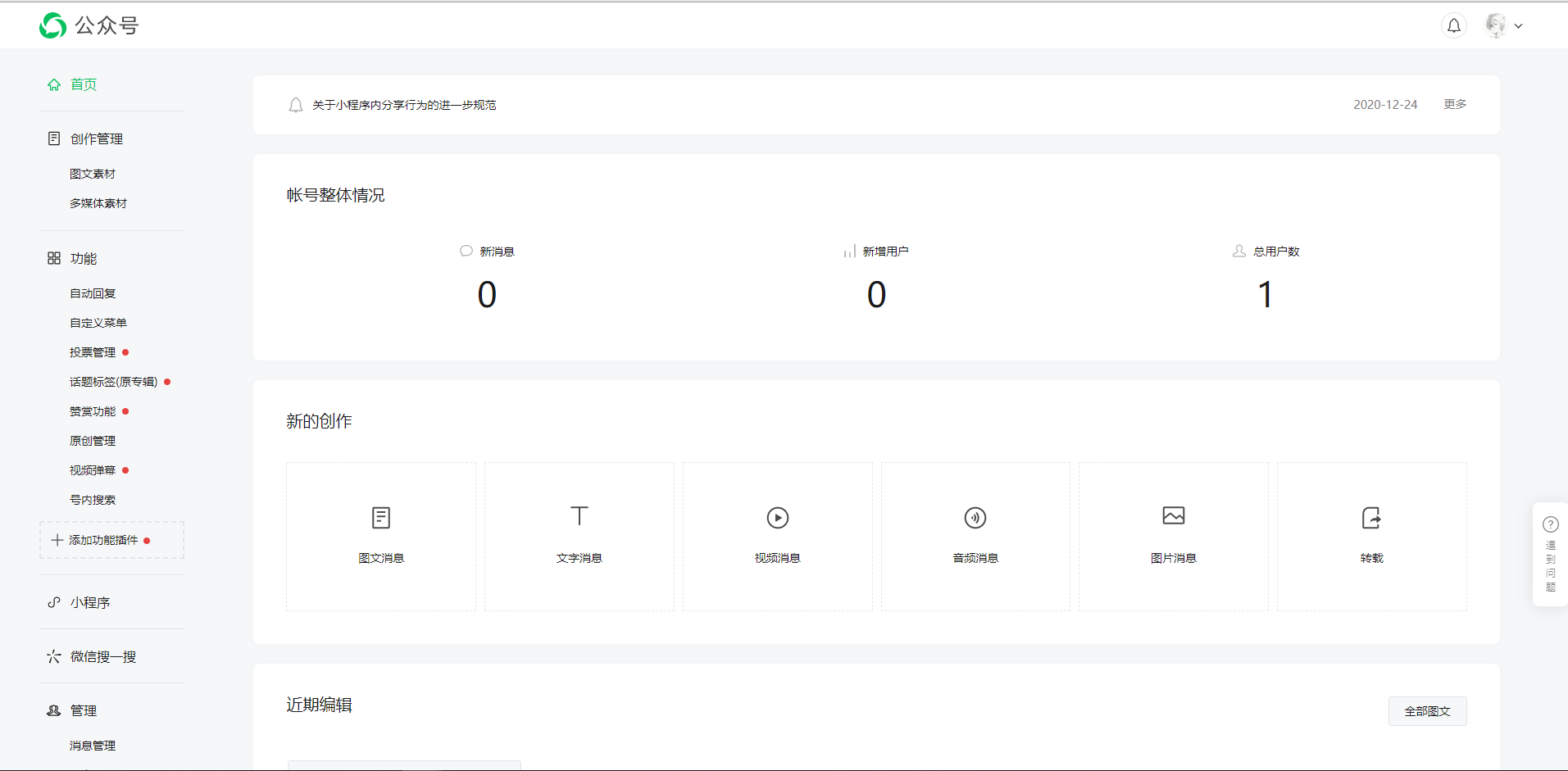Open 图文素材 in sidebar
Viewport: 1568px width, 771px height.
coord(93,174)
